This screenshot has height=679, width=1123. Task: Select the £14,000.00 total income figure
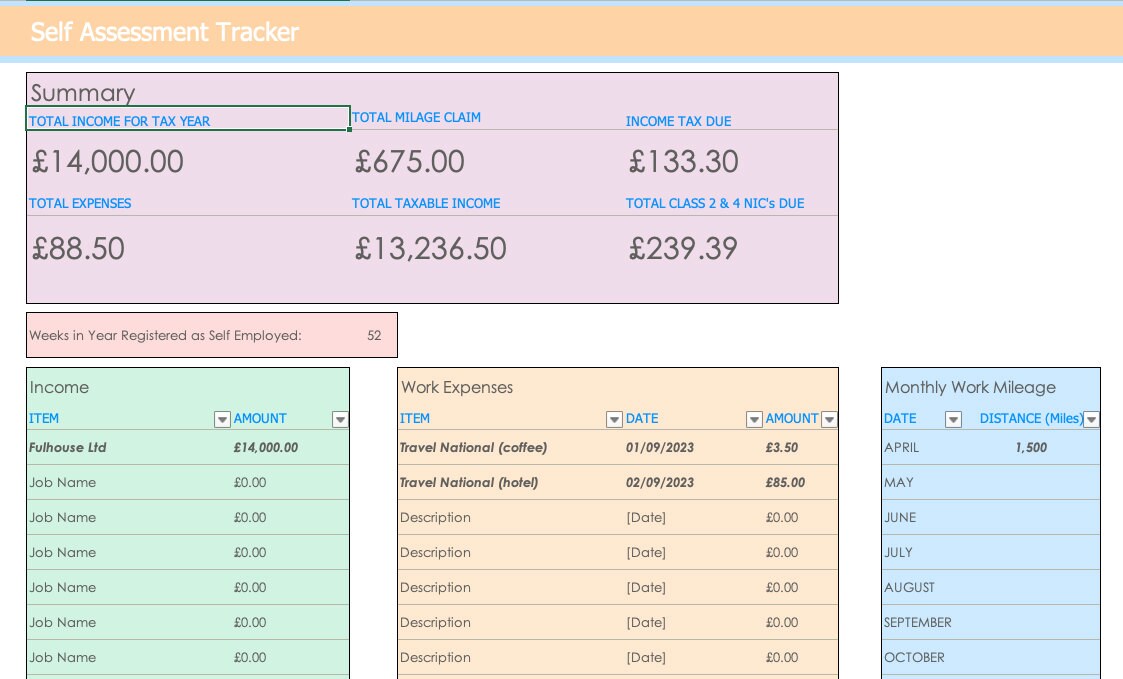tap(106, 161)
